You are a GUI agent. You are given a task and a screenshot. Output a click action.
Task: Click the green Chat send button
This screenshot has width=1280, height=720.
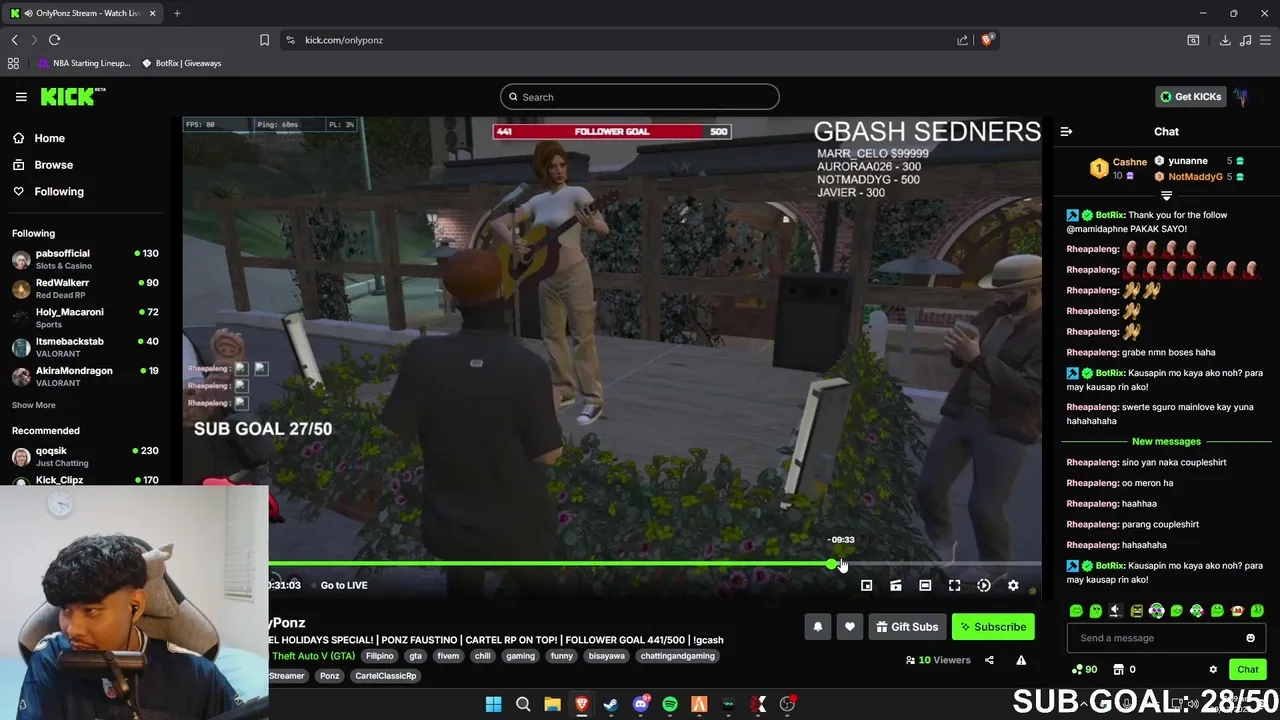[x=1247, y=669]
